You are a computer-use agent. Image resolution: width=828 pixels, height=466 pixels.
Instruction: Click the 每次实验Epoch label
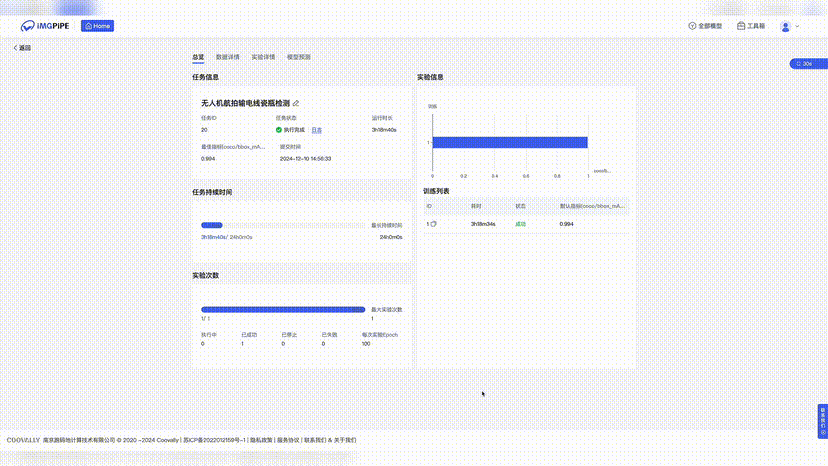(380, 335)
